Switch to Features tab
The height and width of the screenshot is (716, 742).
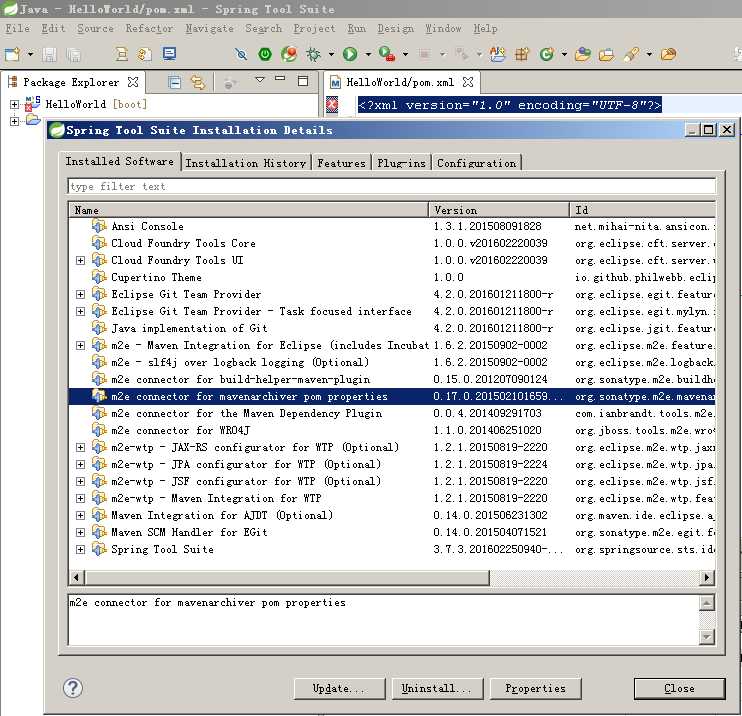[x=341, y=163]
